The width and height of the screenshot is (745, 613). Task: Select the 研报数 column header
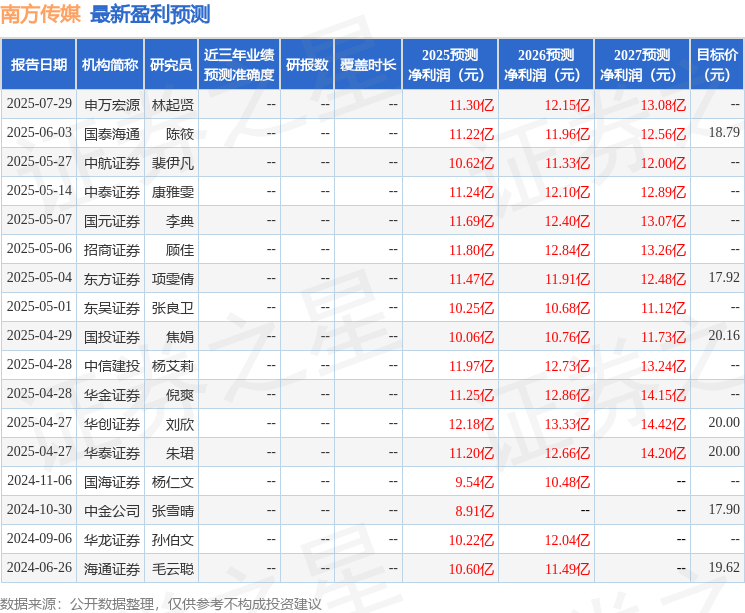click(307, 65)
